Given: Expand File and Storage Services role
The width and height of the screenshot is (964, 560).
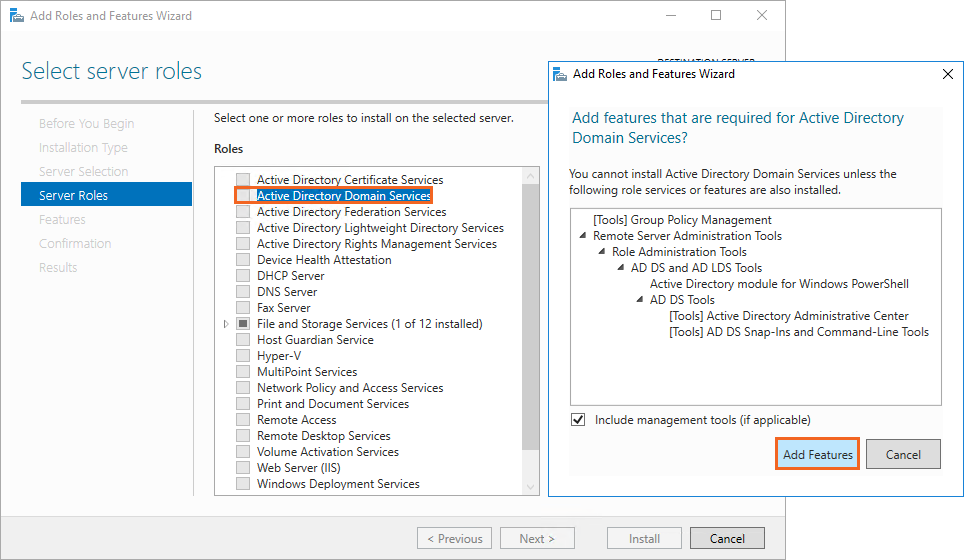Looking at the screenshot, I should click(x=227, y=324).
